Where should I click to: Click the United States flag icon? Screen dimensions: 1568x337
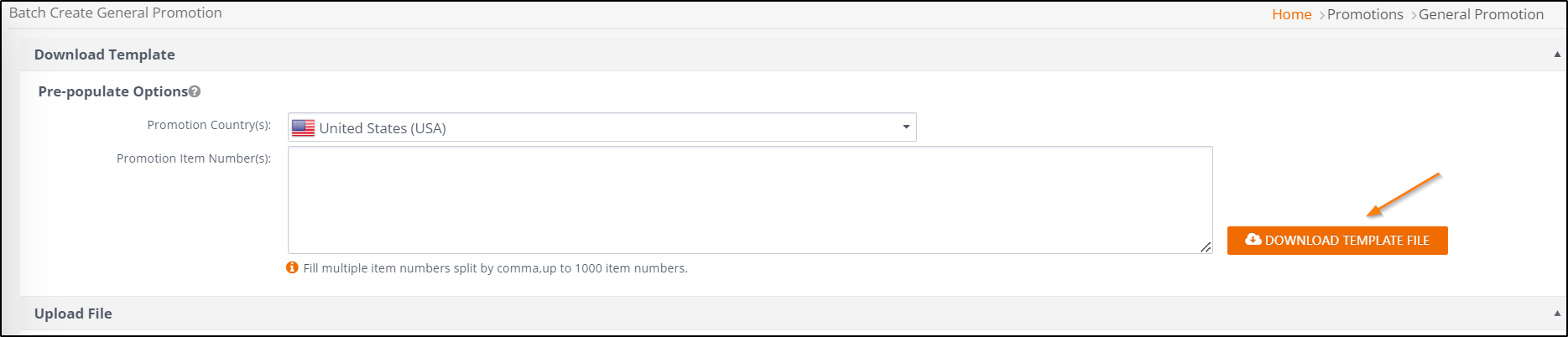click(x=303, y=128)
